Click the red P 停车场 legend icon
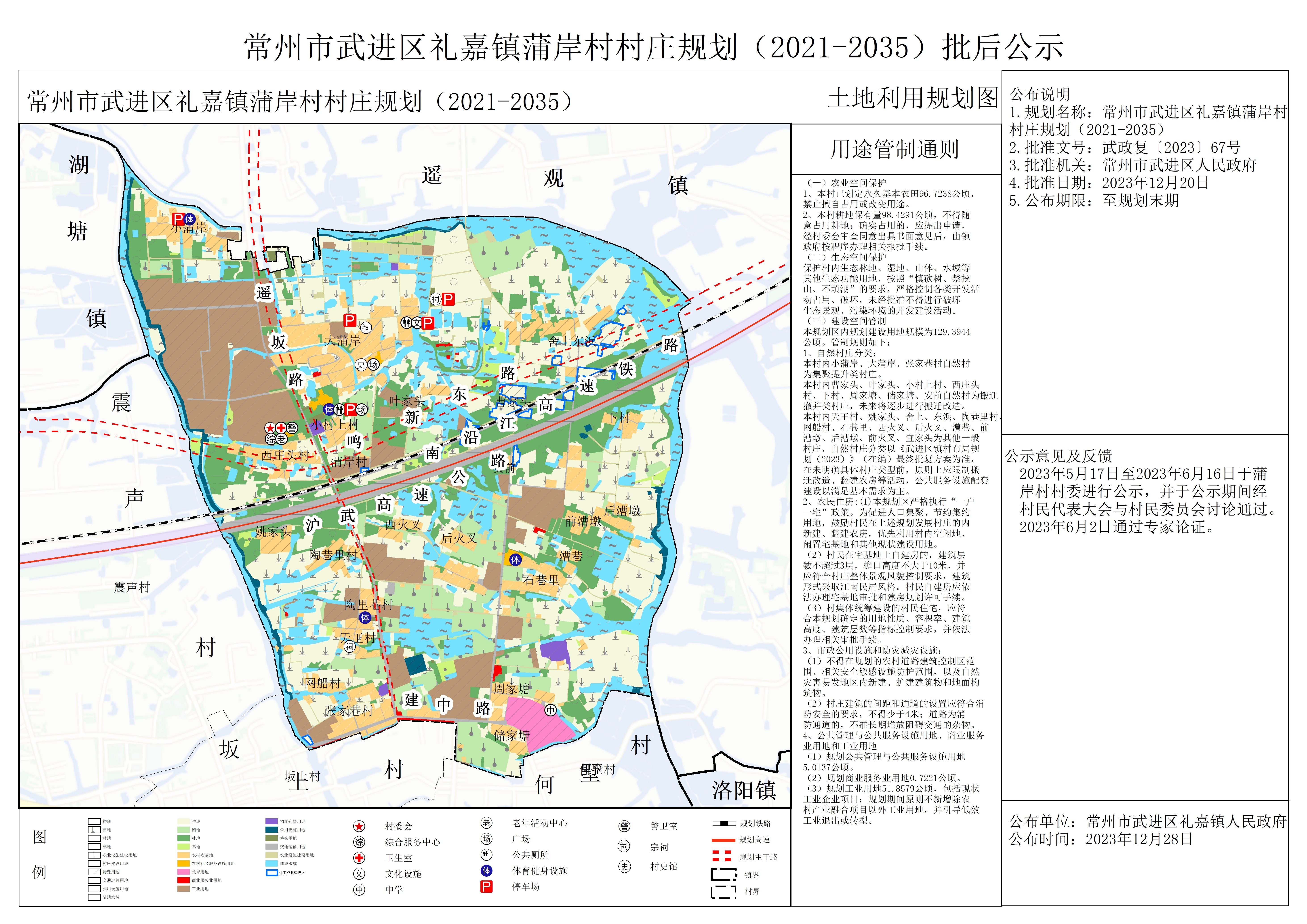The height and width of the screenshot is (924, 1307). (486, 886)
